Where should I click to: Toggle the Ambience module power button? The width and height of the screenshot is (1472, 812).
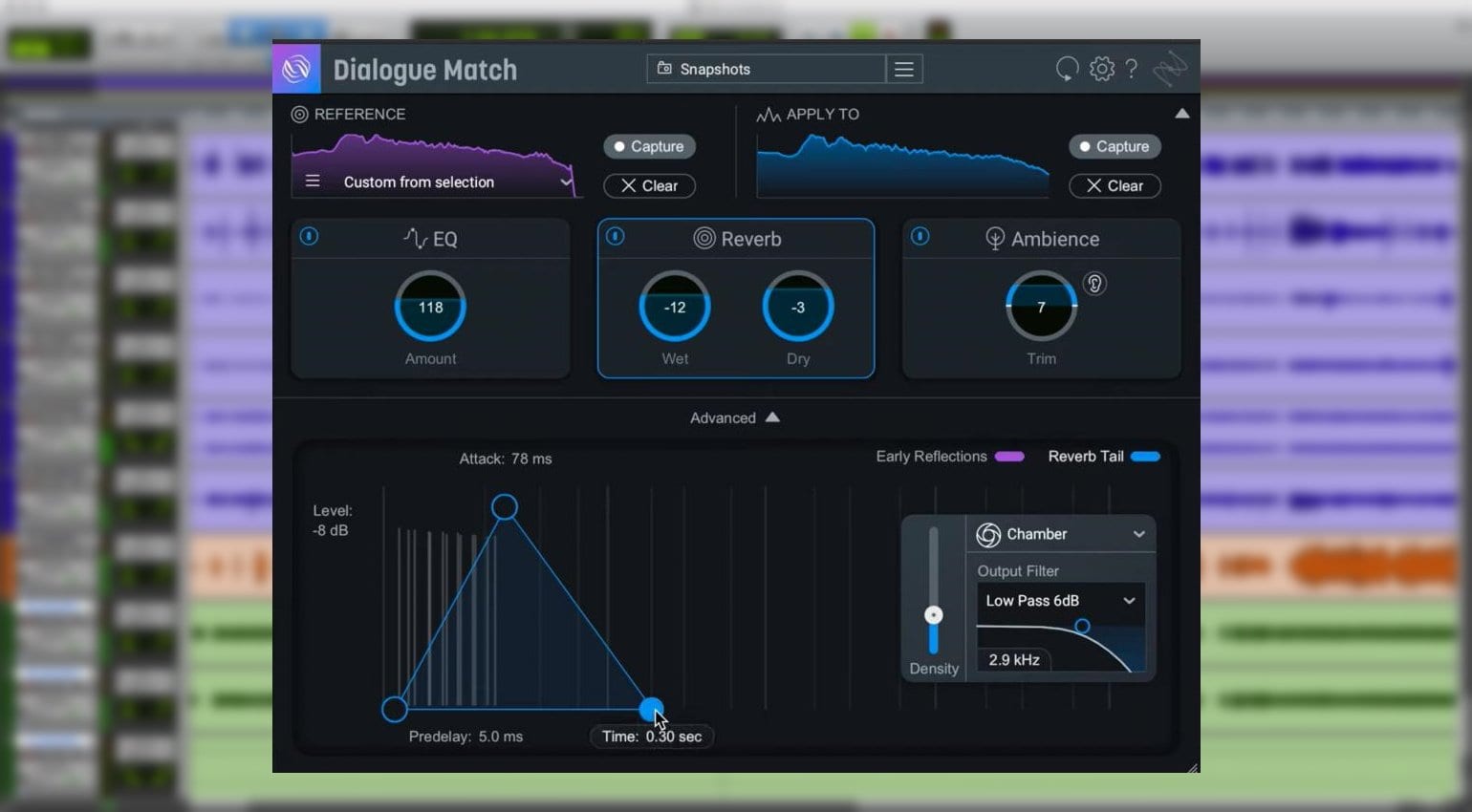click(x=920, y=236)
